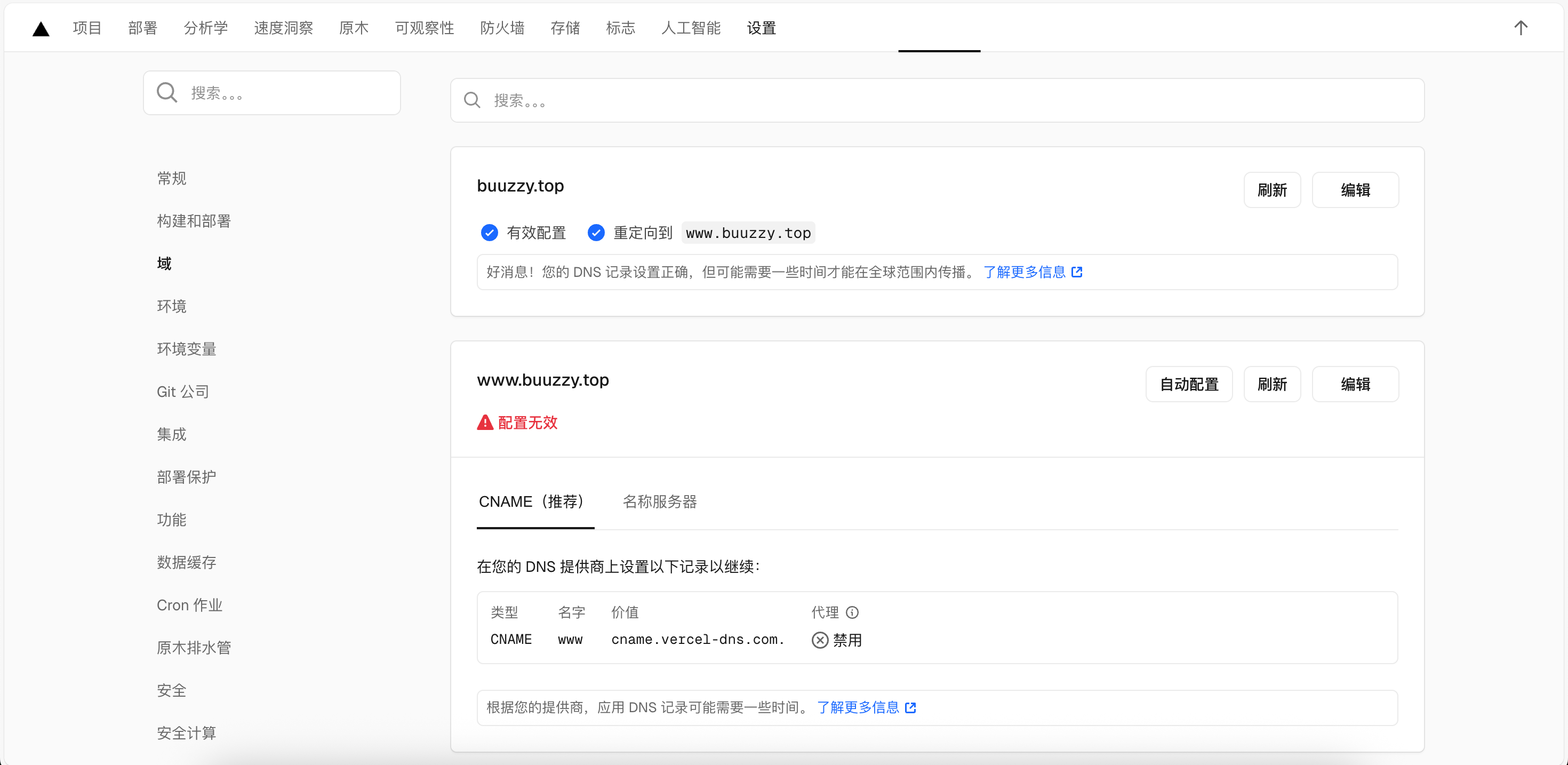The width and height of the screenshot is (1568, 765).
Task: Click the 禁用 proxy status text
Action: (x=847, y=640)
